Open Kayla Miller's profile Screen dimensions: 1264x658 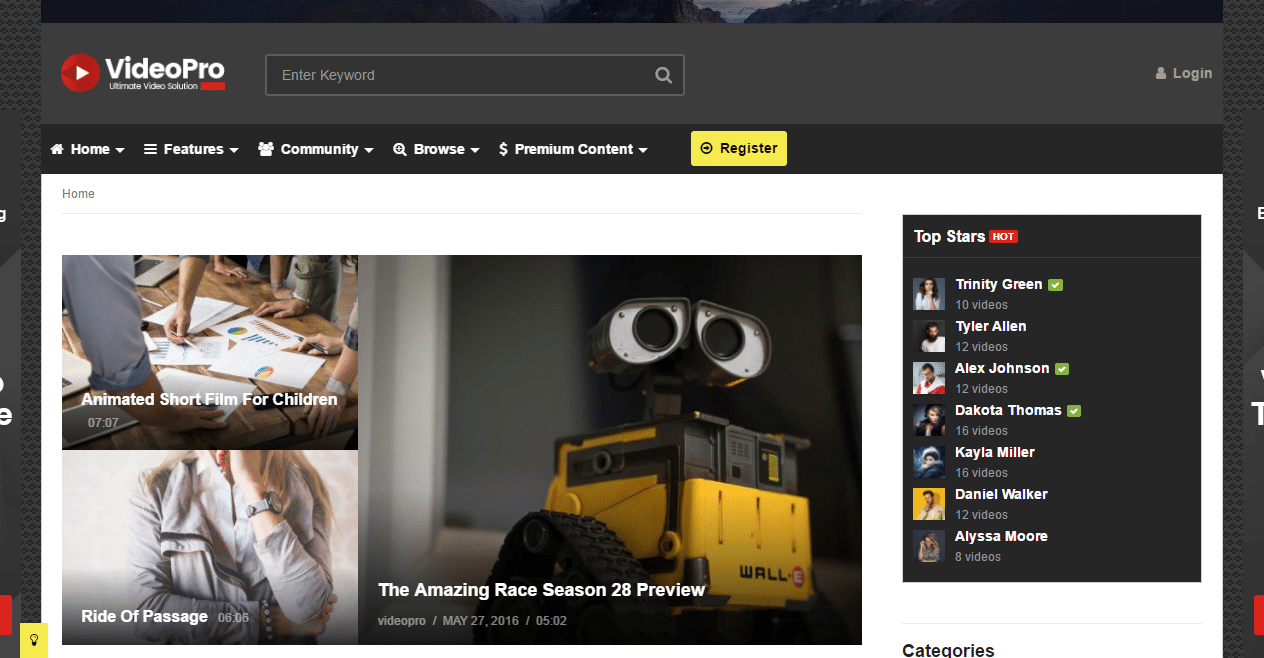point(995,452)
